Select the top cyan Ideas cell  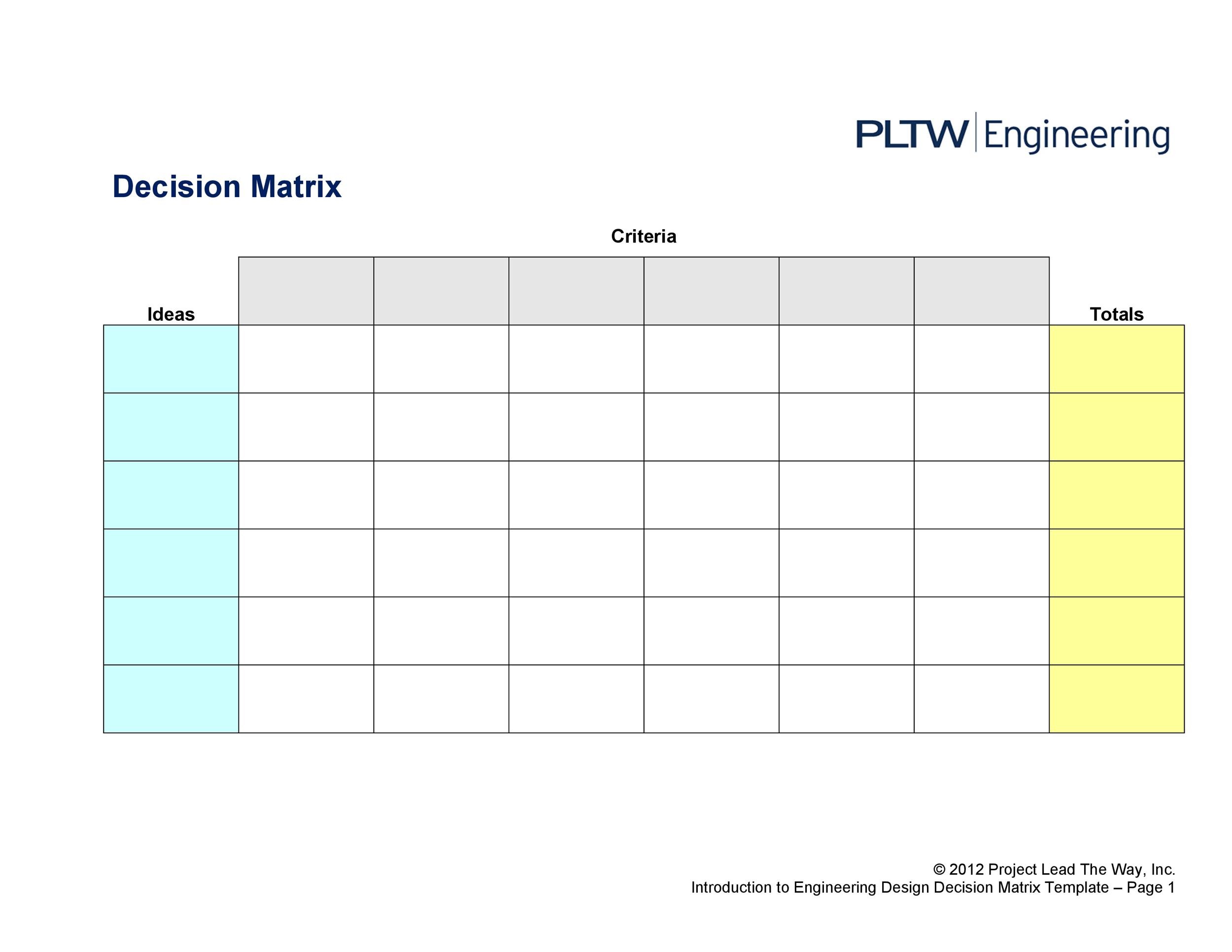(x=171, y=359)
